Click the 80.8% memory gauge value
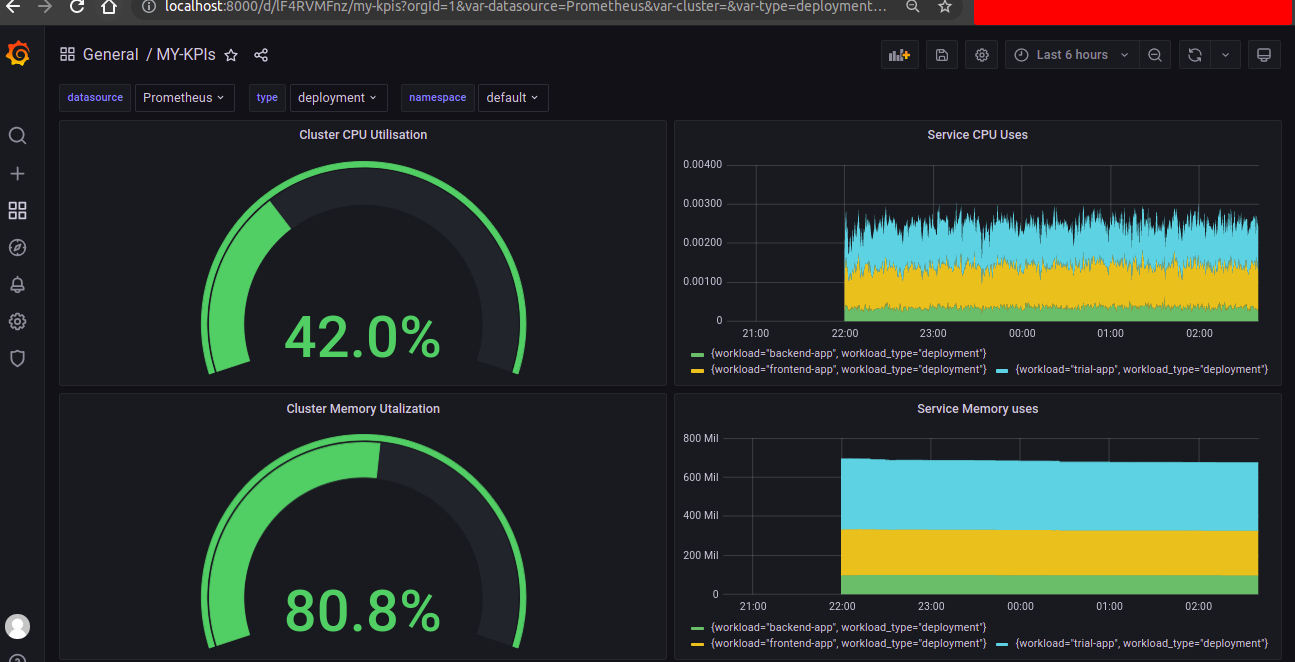The width and height of the screenshot is (1295, 662). tap(362, 610)
